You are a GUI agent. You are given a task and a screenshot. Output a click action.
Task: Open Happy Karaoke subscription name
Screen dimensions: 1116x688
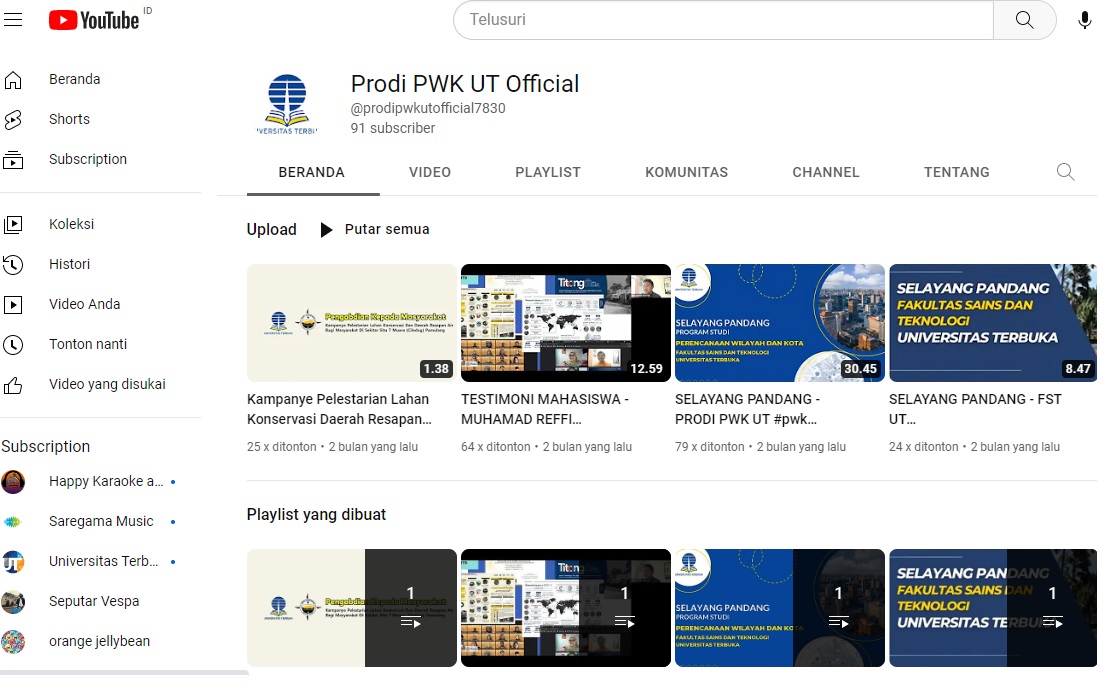tap(106, 481)
